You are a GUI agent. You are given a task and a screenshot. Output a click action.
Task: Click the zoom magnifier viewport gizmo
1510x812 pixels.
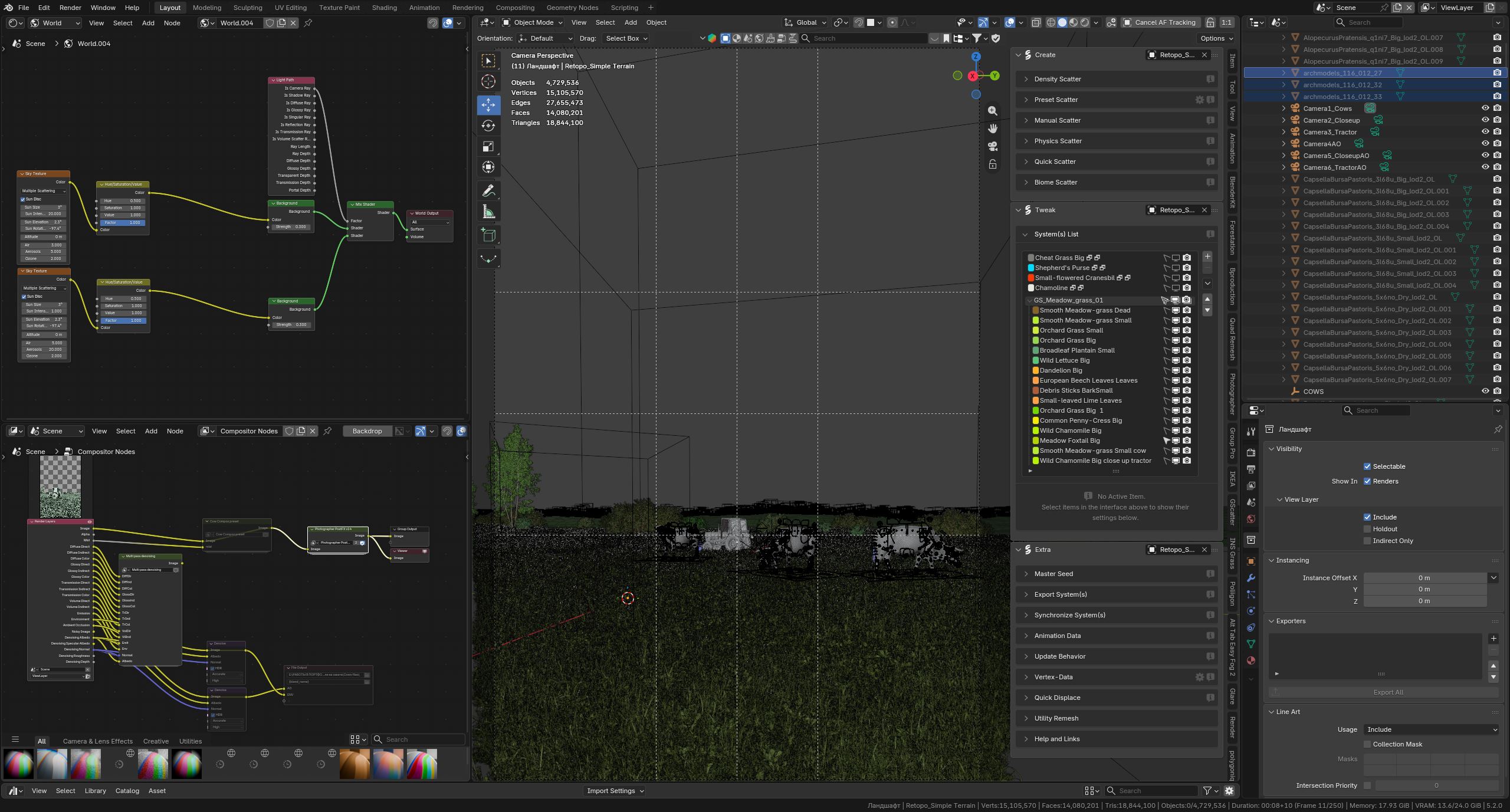[993, 111]
